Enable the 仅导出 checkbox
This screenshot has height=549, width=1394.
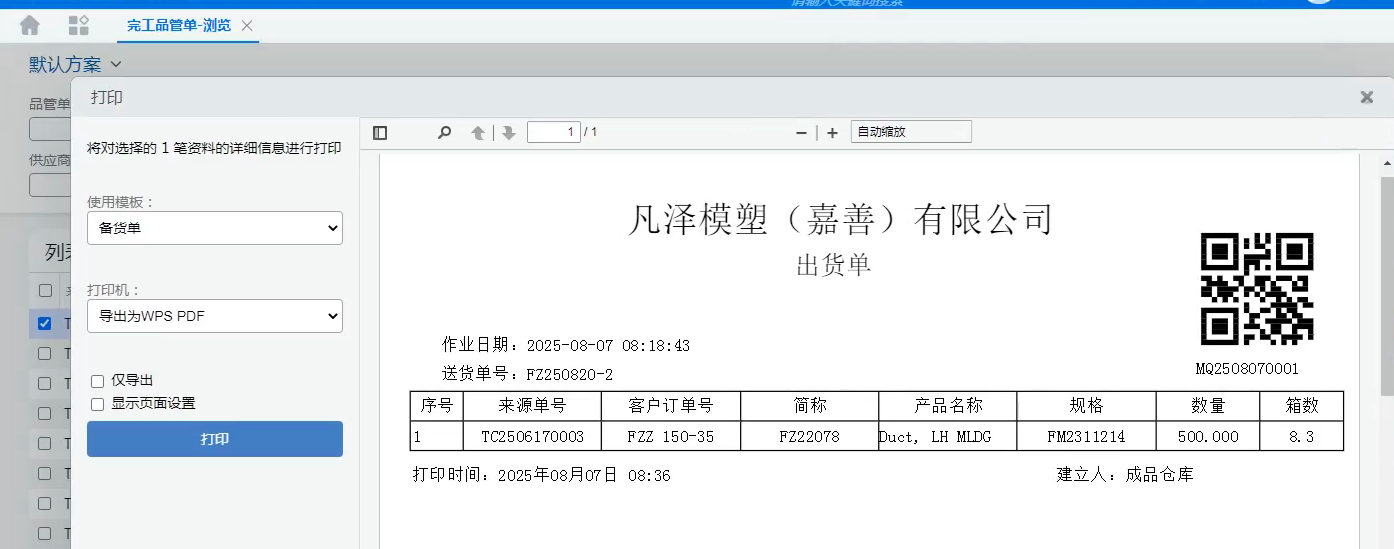[x=98, y=381]
